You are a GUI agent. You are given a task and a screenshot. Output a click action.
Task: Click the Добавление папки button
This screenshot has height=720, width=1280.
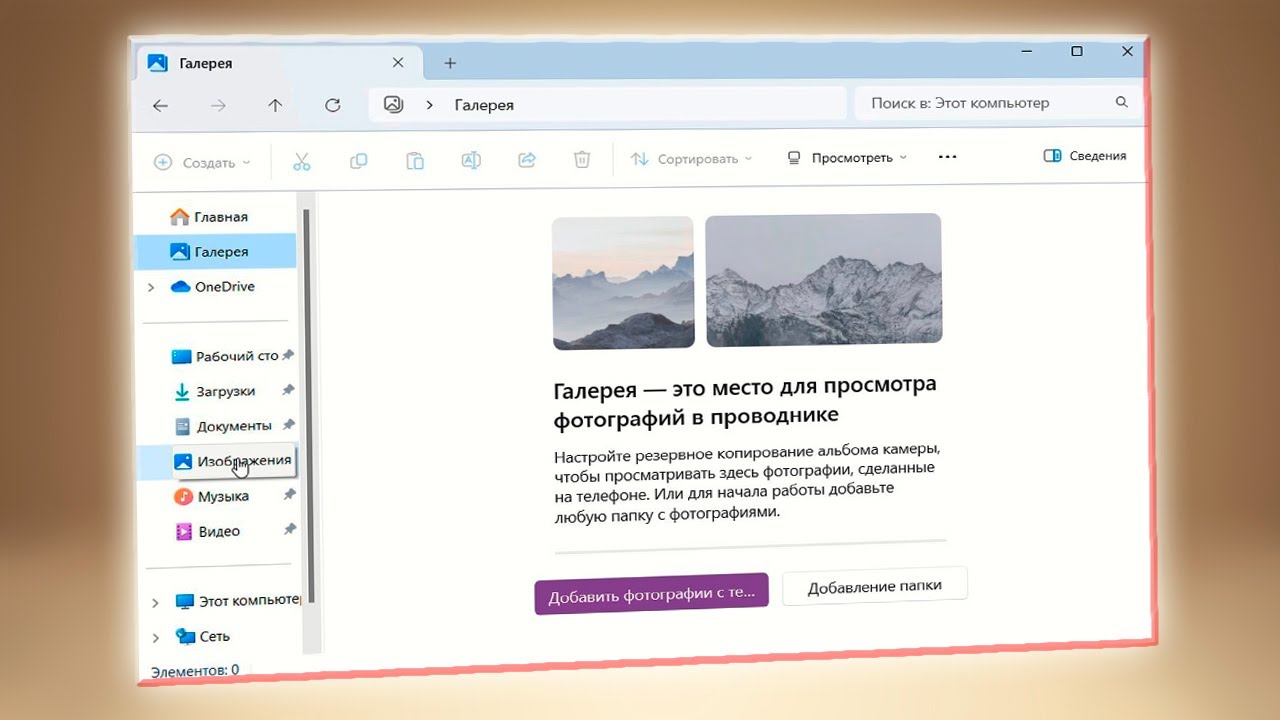875,586
